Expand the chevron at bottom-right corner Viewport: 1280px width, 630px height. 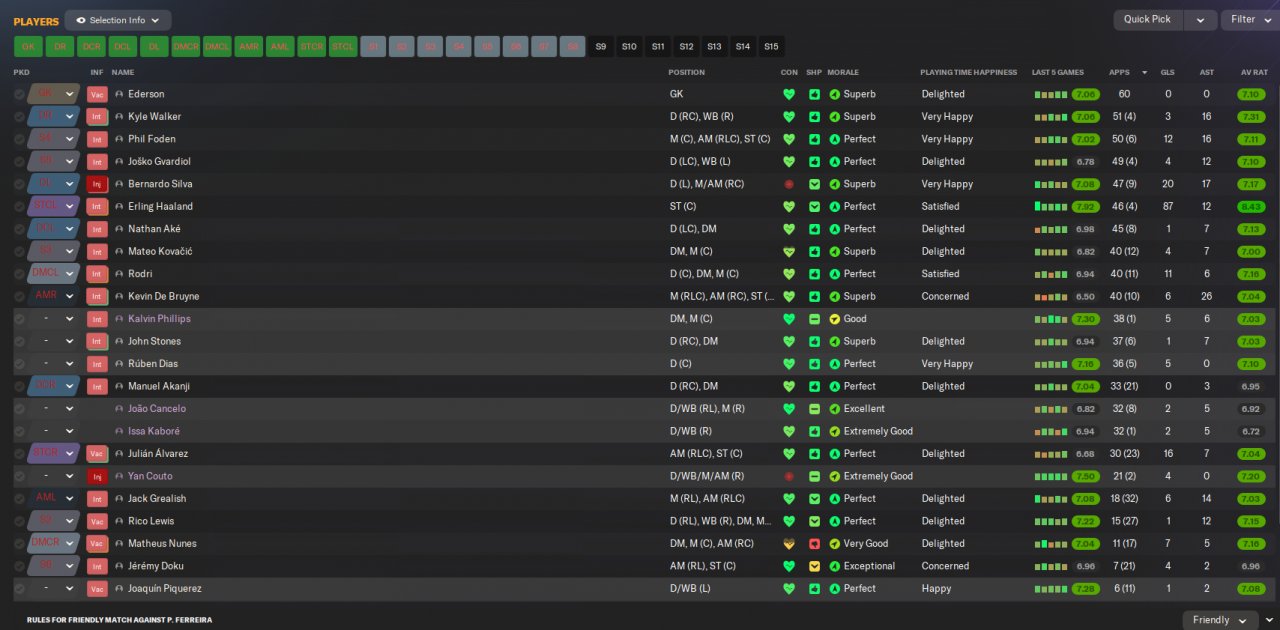tap(1269, 620)
